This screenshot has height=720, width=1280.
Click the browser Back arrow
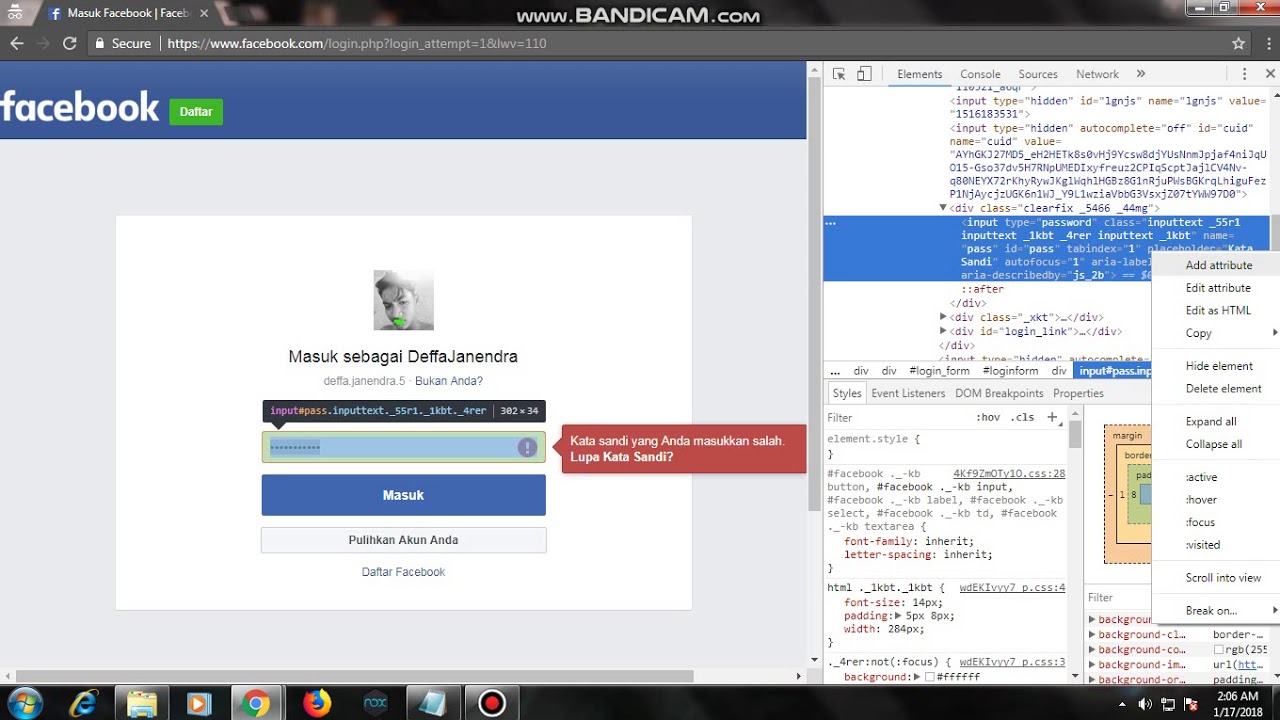point(17,43)
